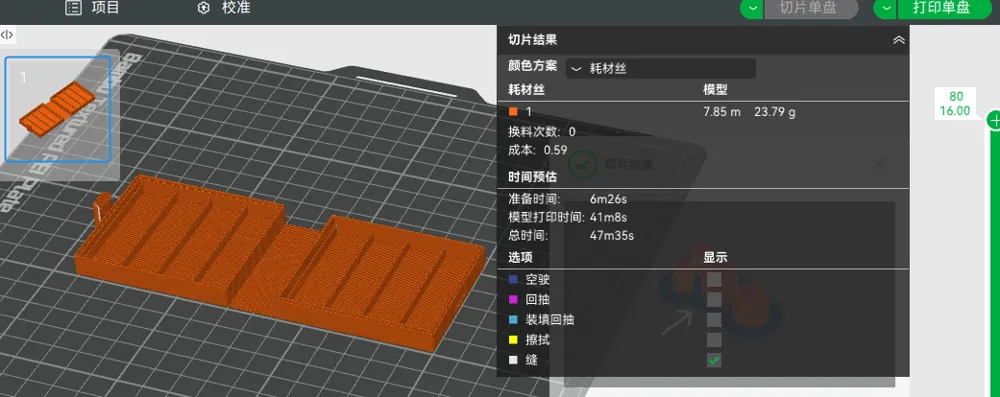Viewport: 1000px width, 397px height.
Task: Enable the 回抽 display checkbox
Action: point(714,299)
